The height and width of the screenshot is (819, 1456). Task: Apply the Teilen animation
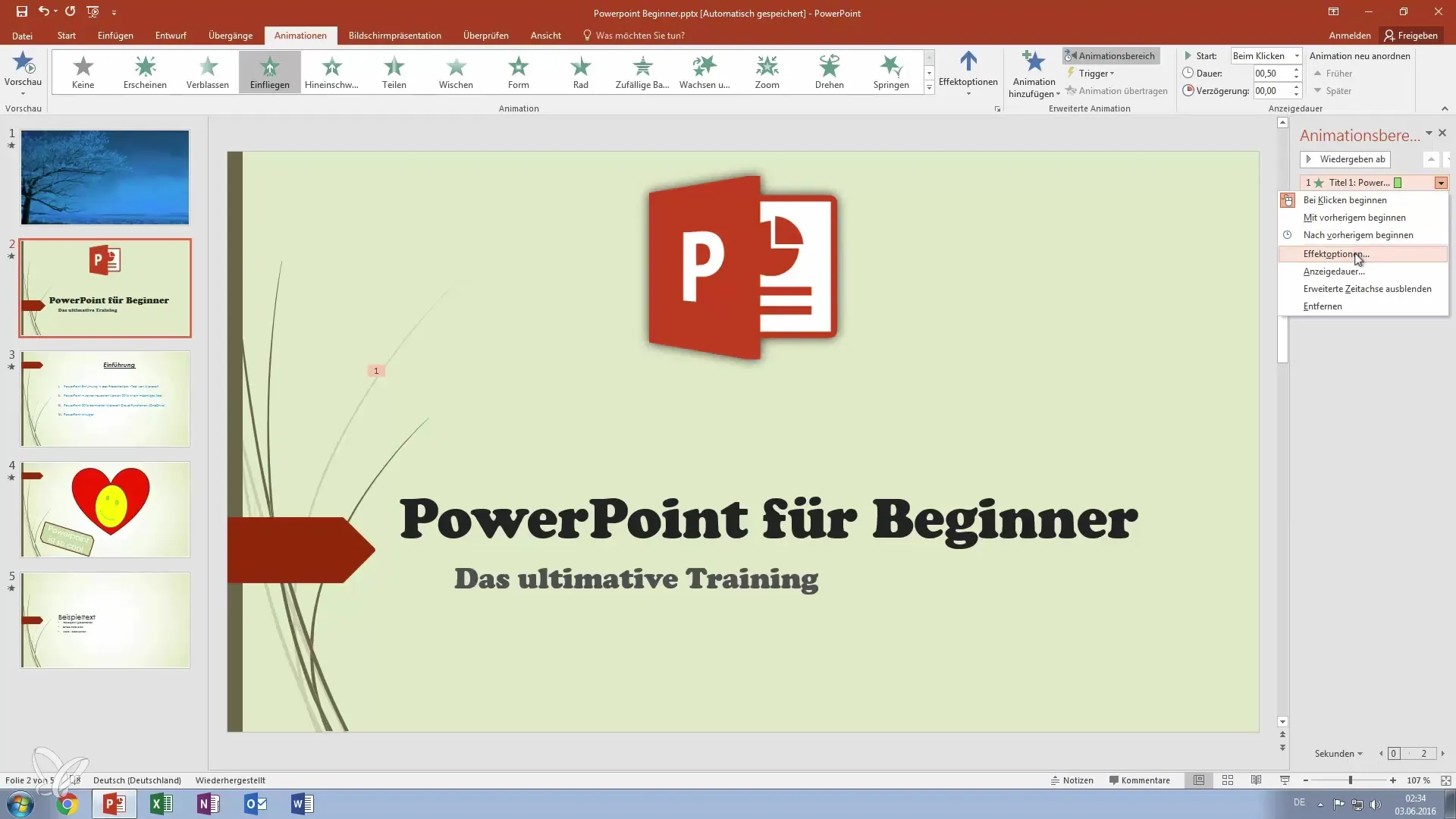[394, 72]
